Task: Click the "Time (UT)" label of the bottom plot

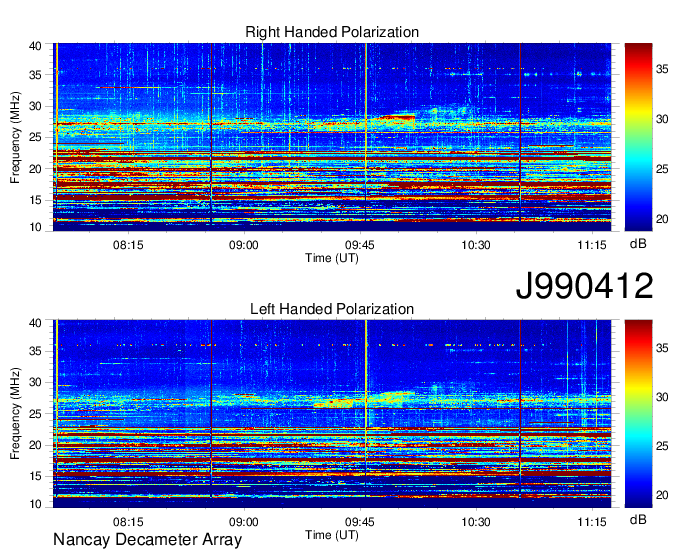Action: (332, 535)
